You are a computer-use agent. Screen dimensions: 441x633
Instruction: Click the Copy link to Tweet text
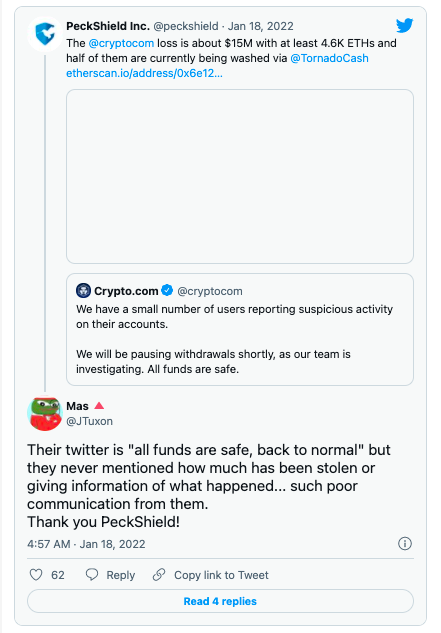221,575
